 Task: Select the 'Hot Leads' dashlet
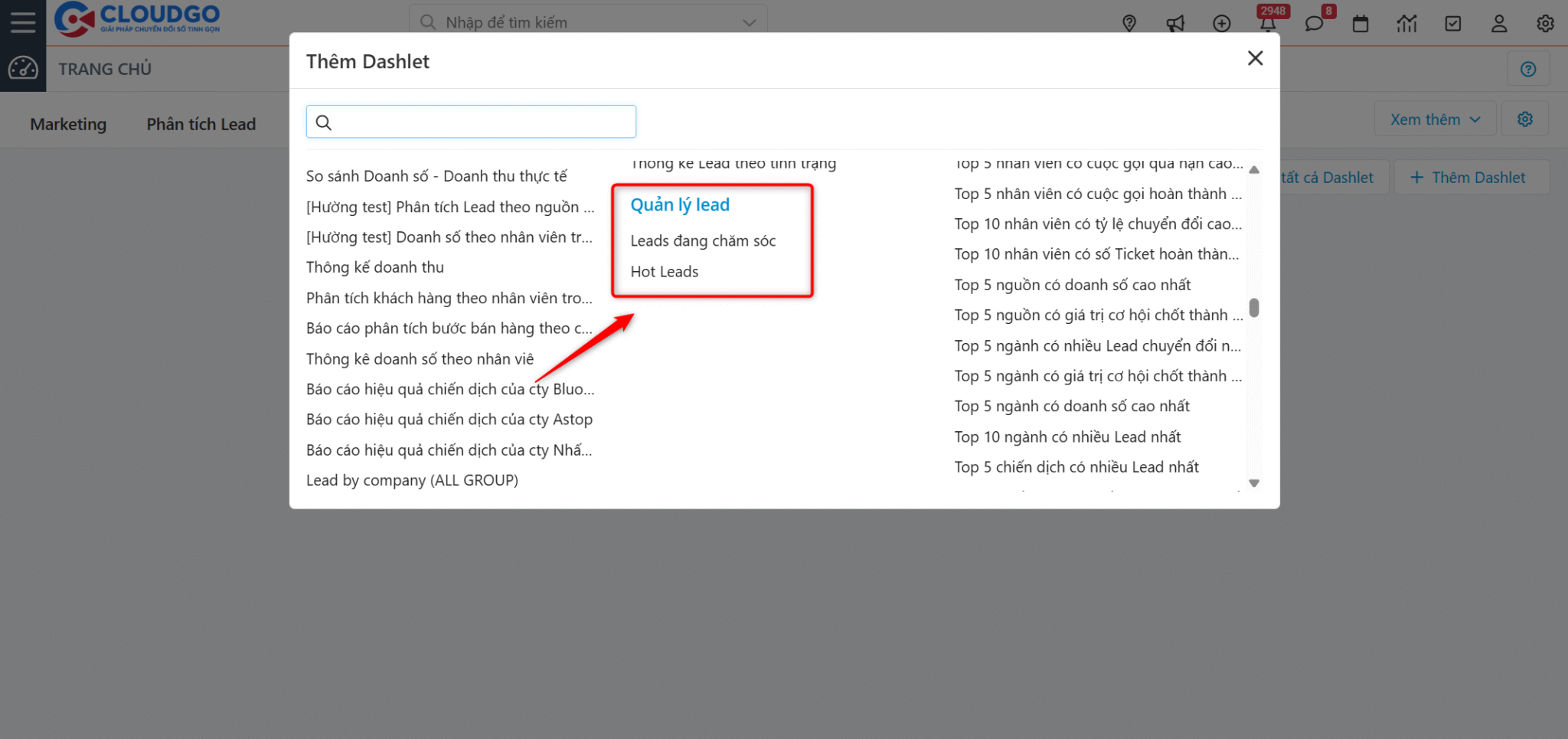pyautogui.click(x=664, y=271)
